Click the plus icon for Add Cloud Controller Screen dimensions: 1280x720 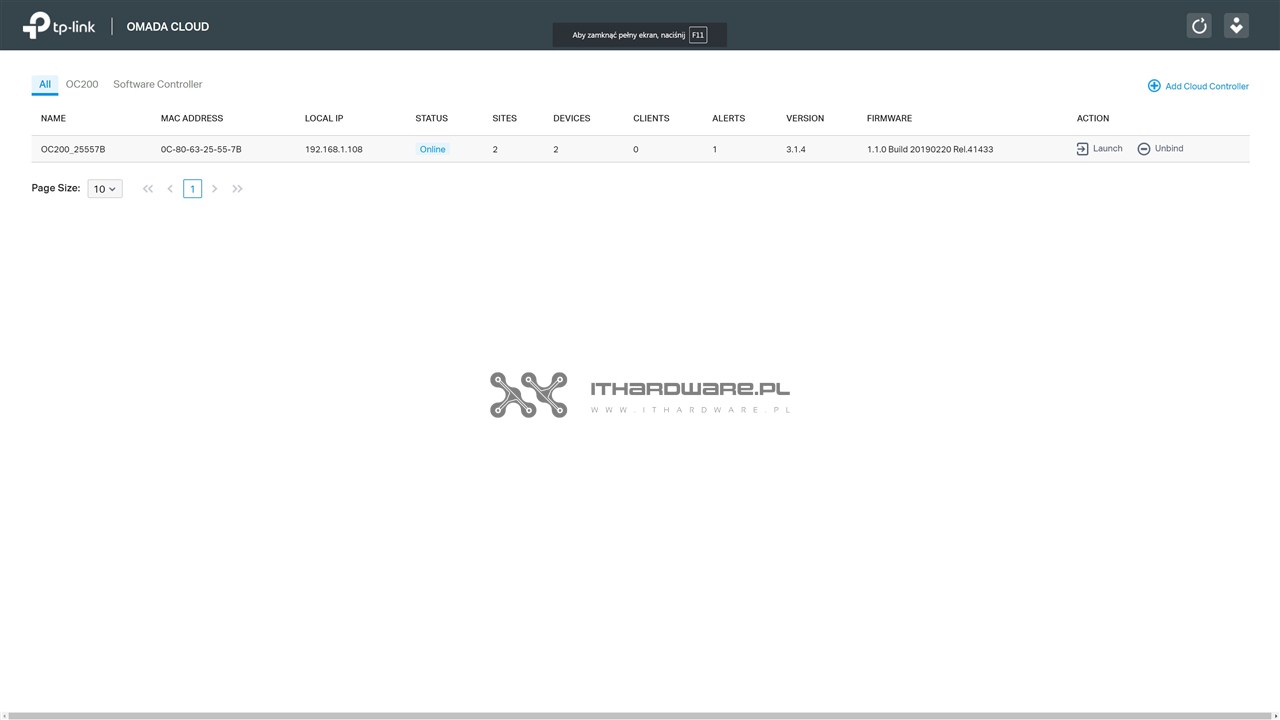1154,86
